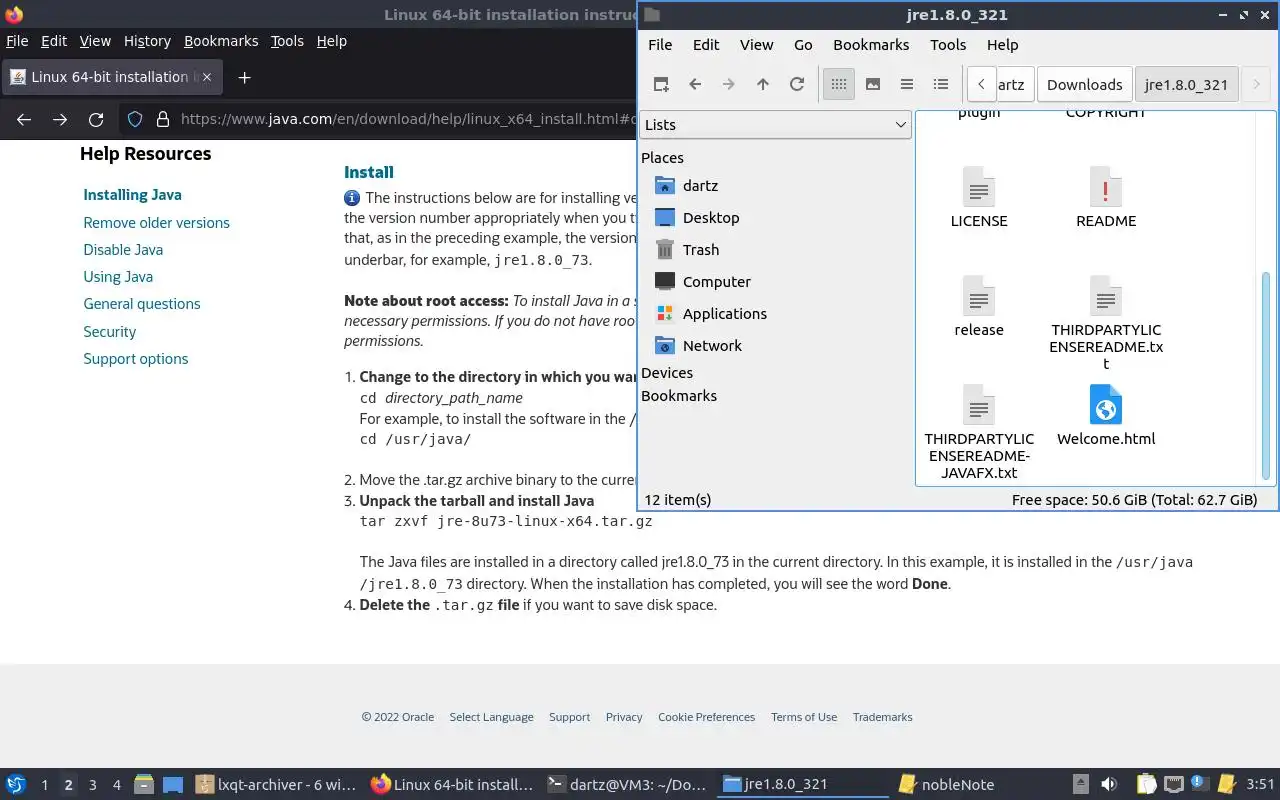Switch to dartz@VM3 terminal taskbar item
This screenshot has height=800, width=1280.
(x=629, y=785)
